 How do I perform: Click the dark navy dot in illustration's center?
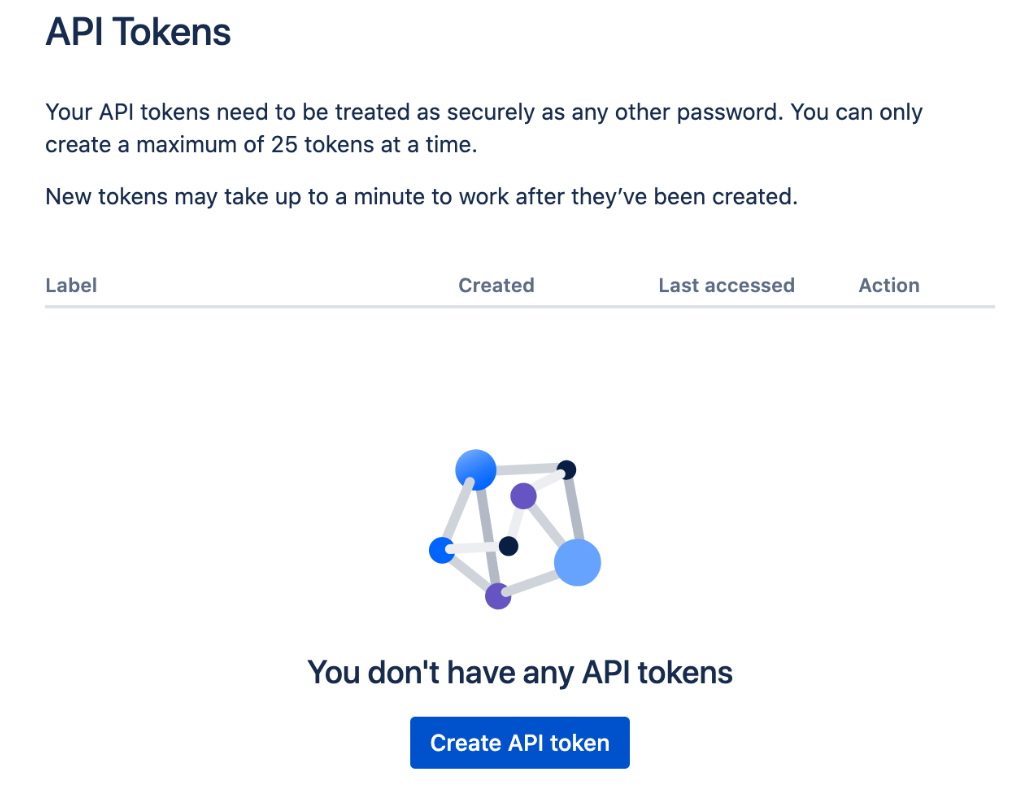click(x=508, y=546)
